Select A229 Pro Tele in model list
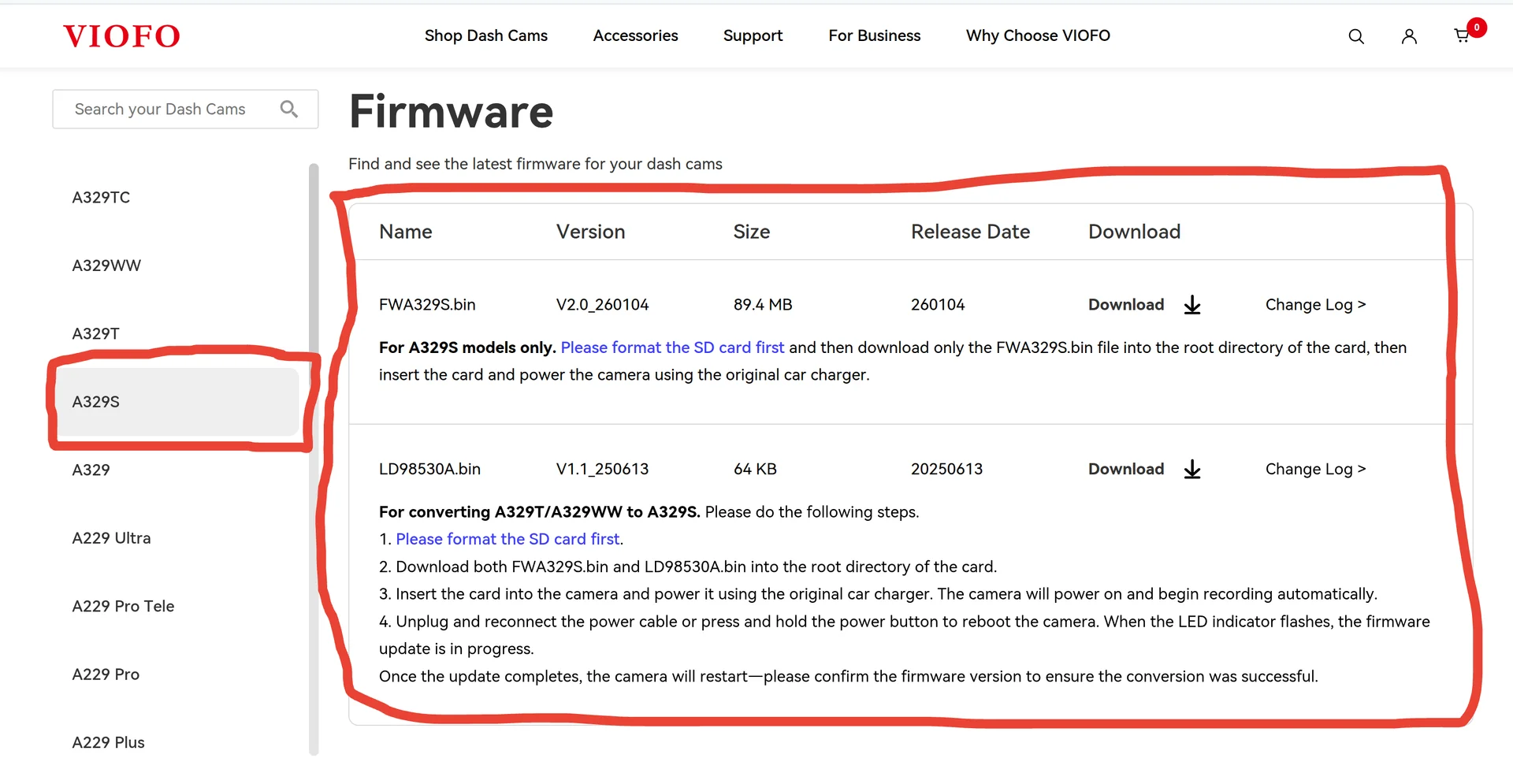 pos(123,606)
